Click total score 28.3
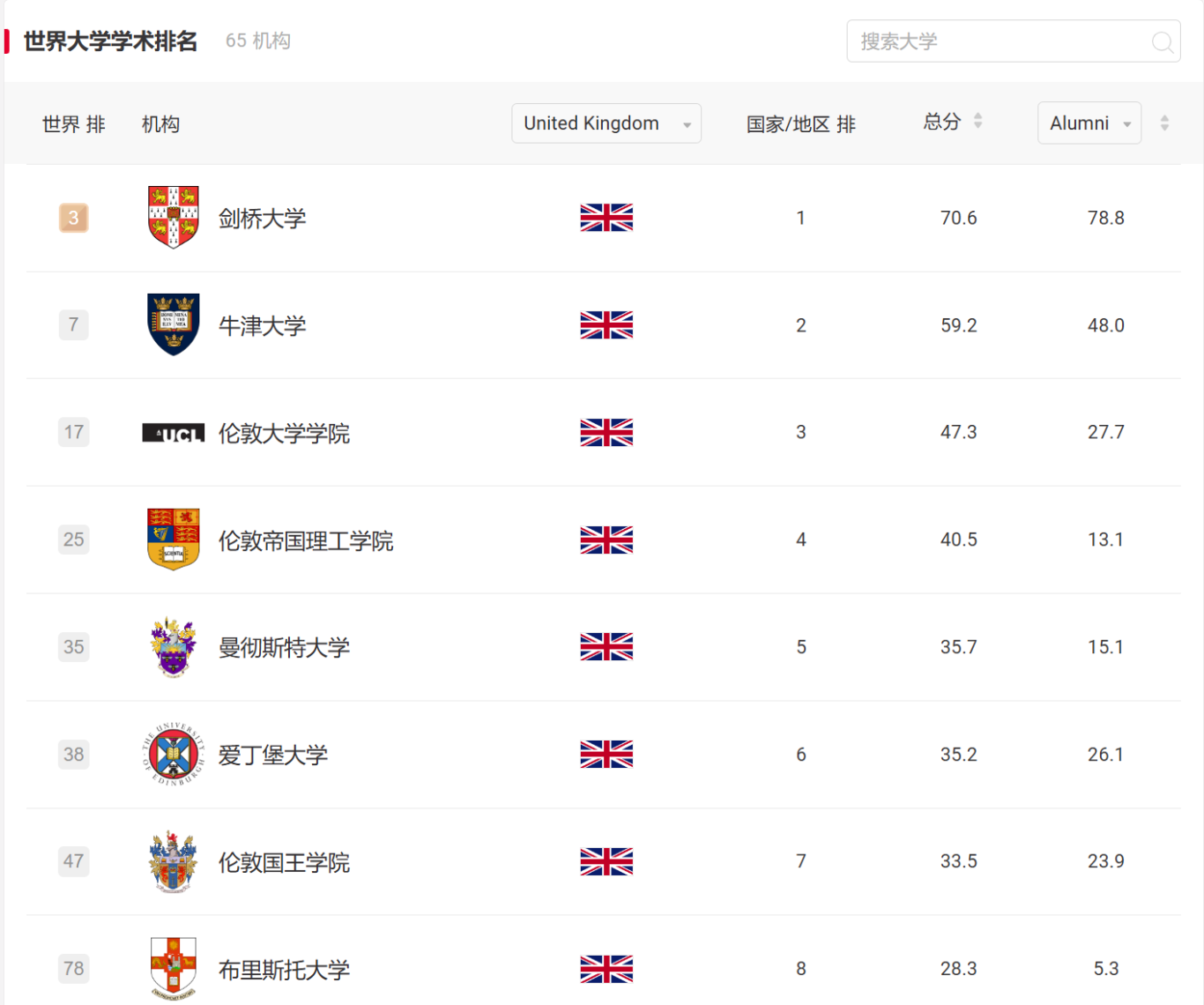Viewport: 1204px width, 1005px height. pyautogui.click(x=958, y=969)
